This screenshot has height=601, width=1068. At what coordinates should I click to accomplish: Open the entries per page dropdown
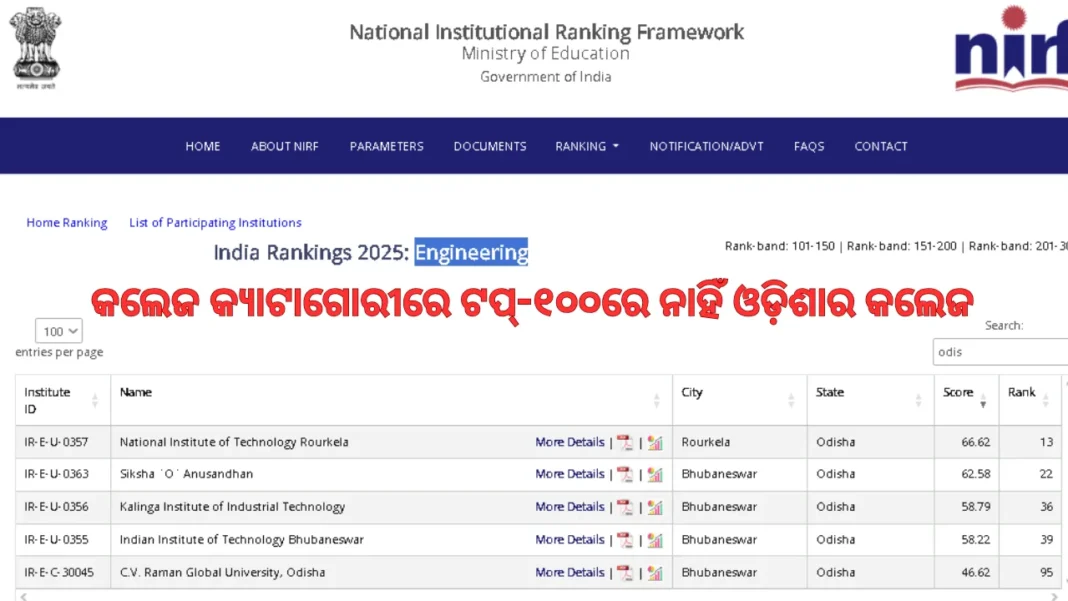click(x=59, y=331)
